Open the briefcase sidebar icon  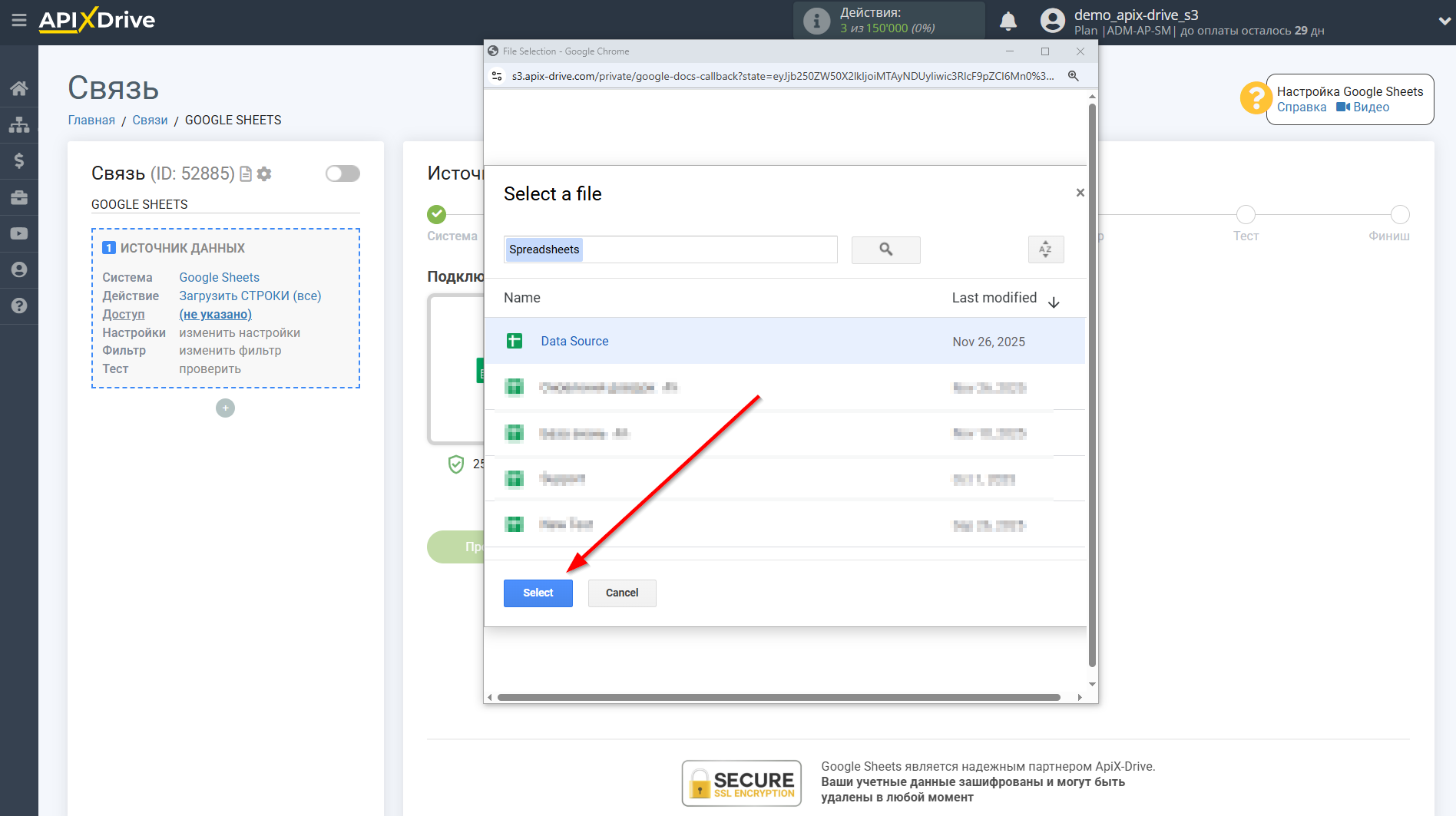point(19,197)
